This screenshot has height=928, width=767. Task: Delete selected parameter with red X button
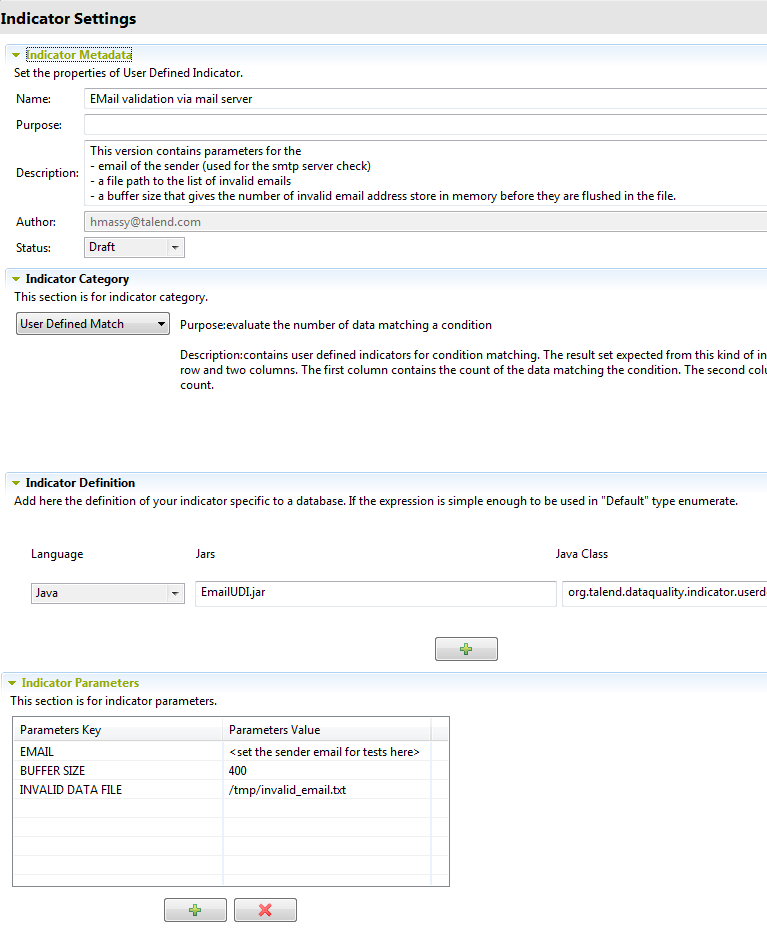pyautogui.click(x=265, y=910)
